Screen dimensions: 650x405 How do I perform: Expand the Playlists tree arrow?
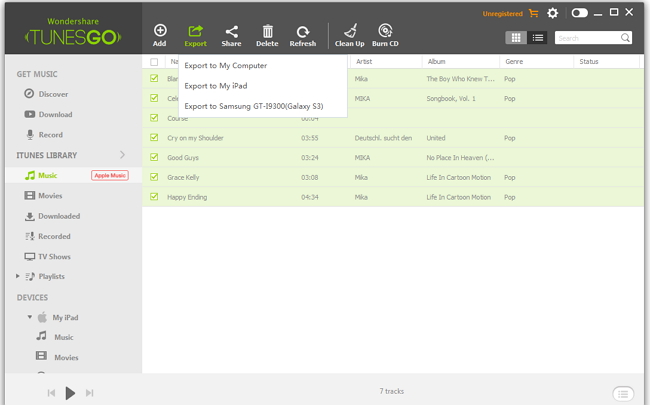click(x=18, y=276)
